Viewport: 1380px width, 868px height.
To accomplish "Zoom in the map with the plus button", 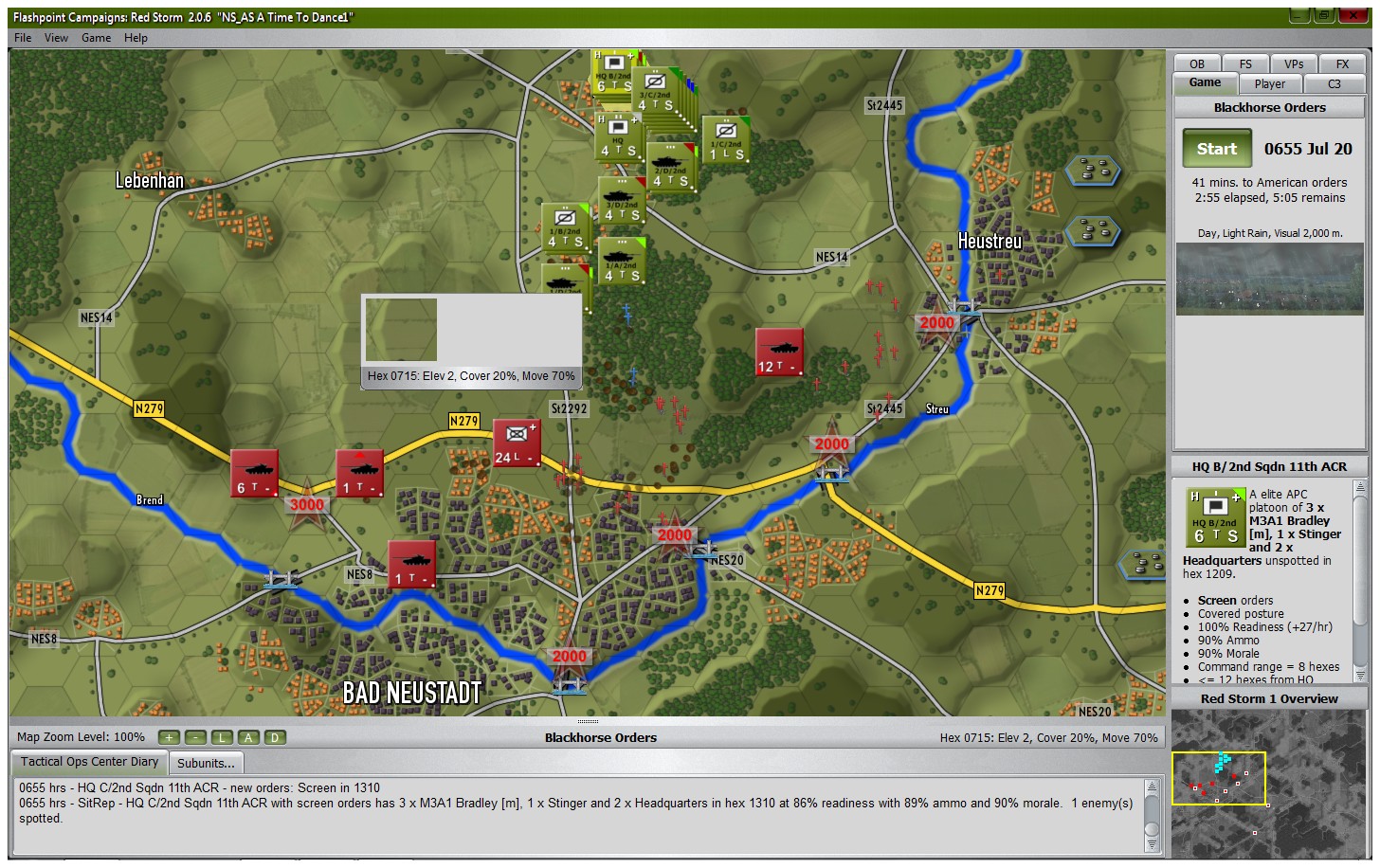I will click(169, 737).
